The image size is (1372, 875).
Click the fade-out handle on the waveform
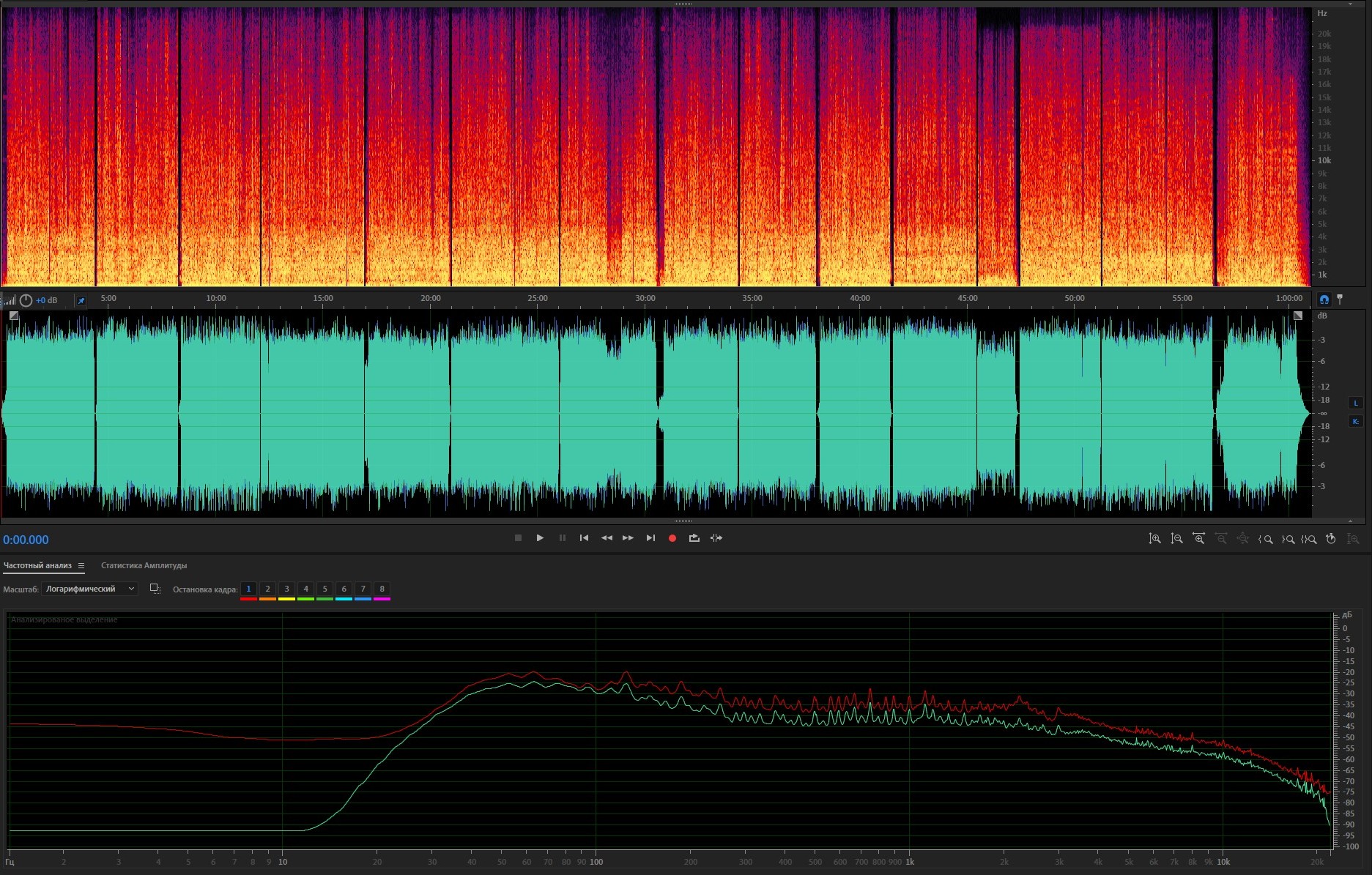1297,316
